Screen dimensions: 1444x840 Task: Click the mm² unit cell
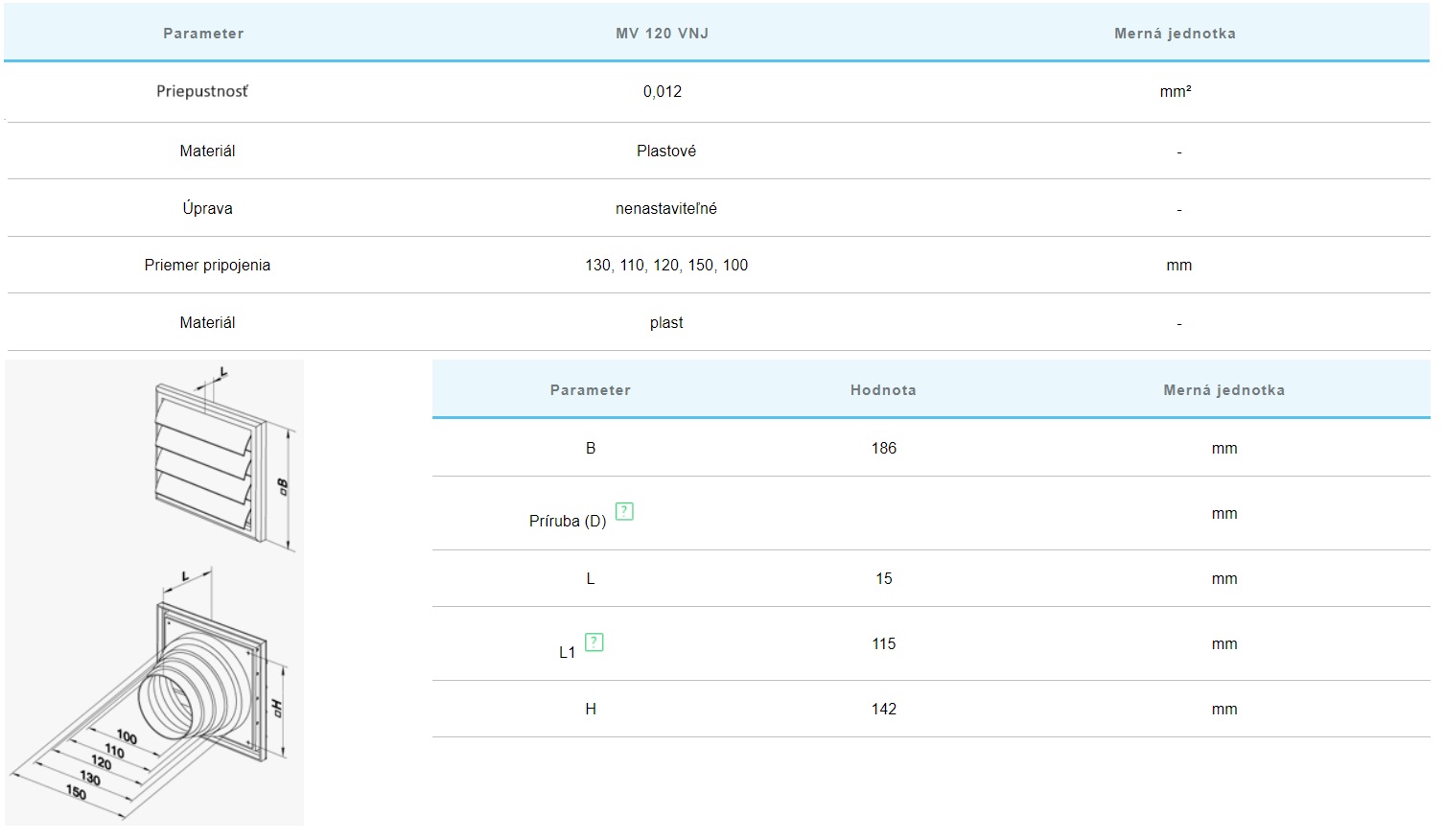click(1176, 92)
